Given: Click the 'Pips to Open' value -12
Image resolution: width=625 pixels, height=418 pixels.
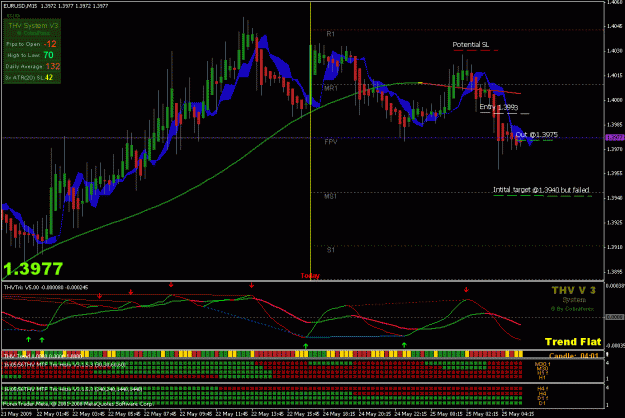Looking at the screenshot, I should (x=50, y=44).
